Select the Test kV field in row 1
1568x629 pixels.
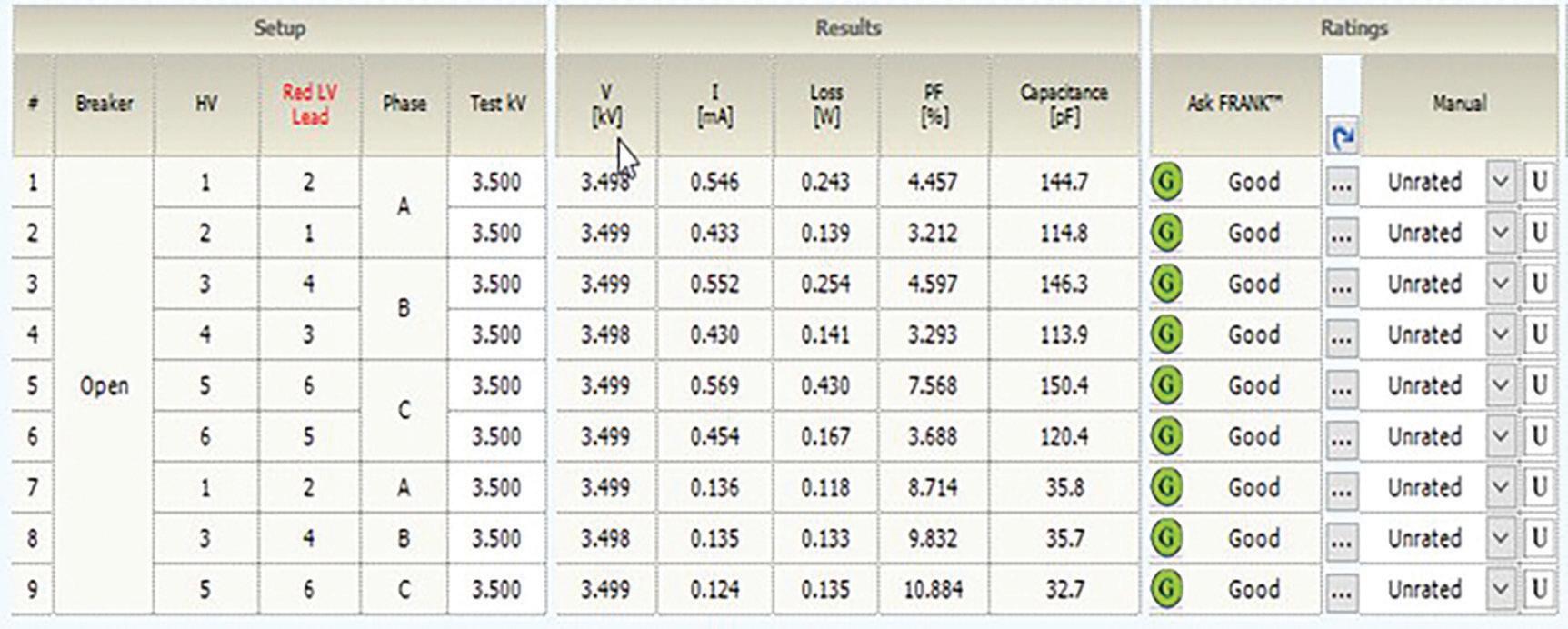click(x=496, y=182)
